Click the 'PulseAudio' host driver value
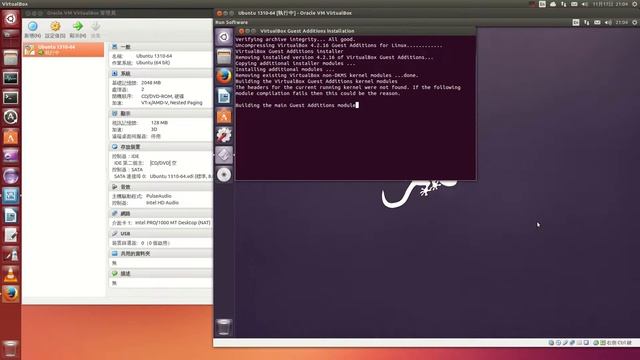Image resolution: width=640 pixels, height=360 pixels. point(159,196)
